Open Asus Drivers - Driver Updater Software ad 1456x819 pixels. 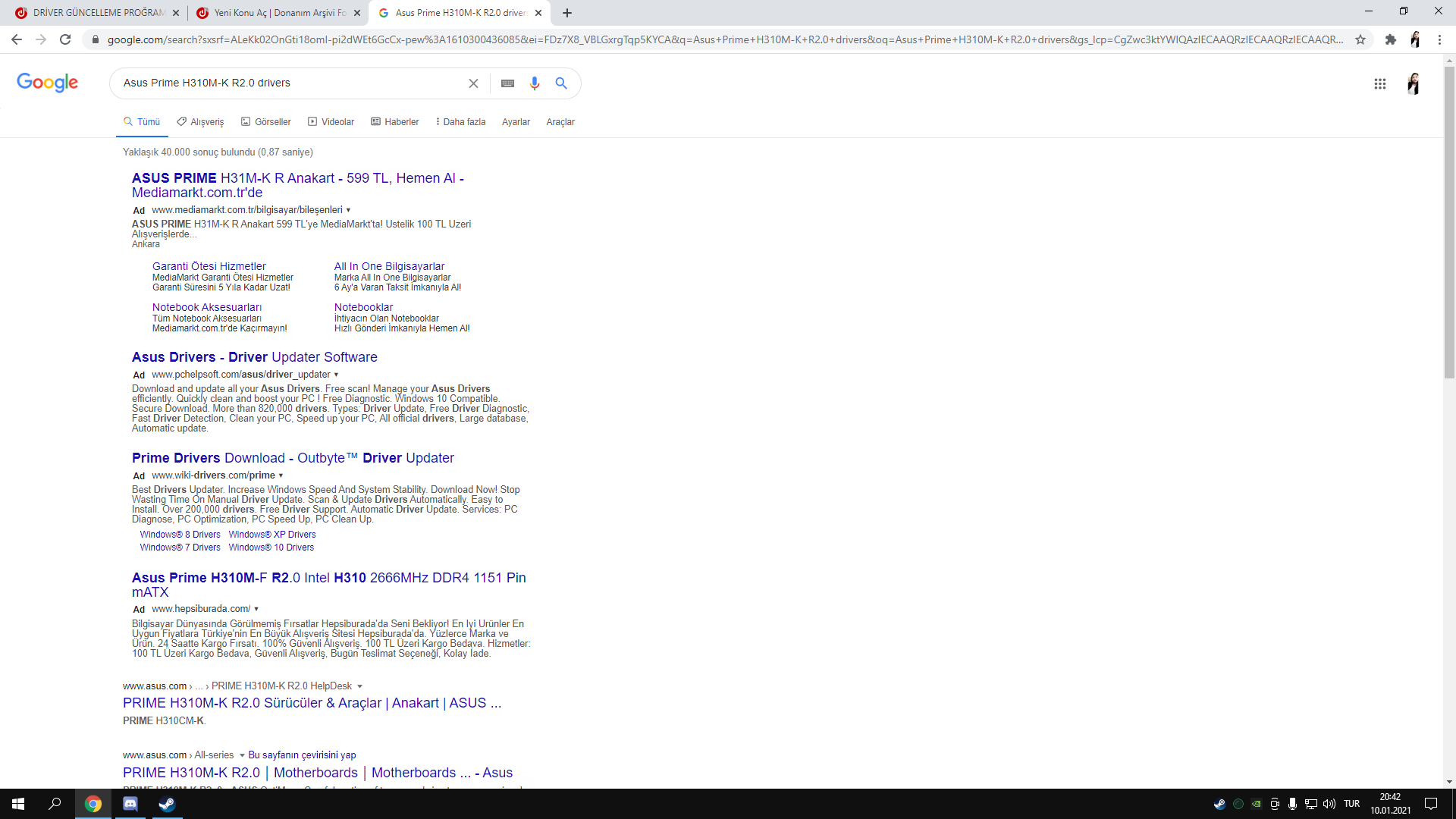click(254, 357)
